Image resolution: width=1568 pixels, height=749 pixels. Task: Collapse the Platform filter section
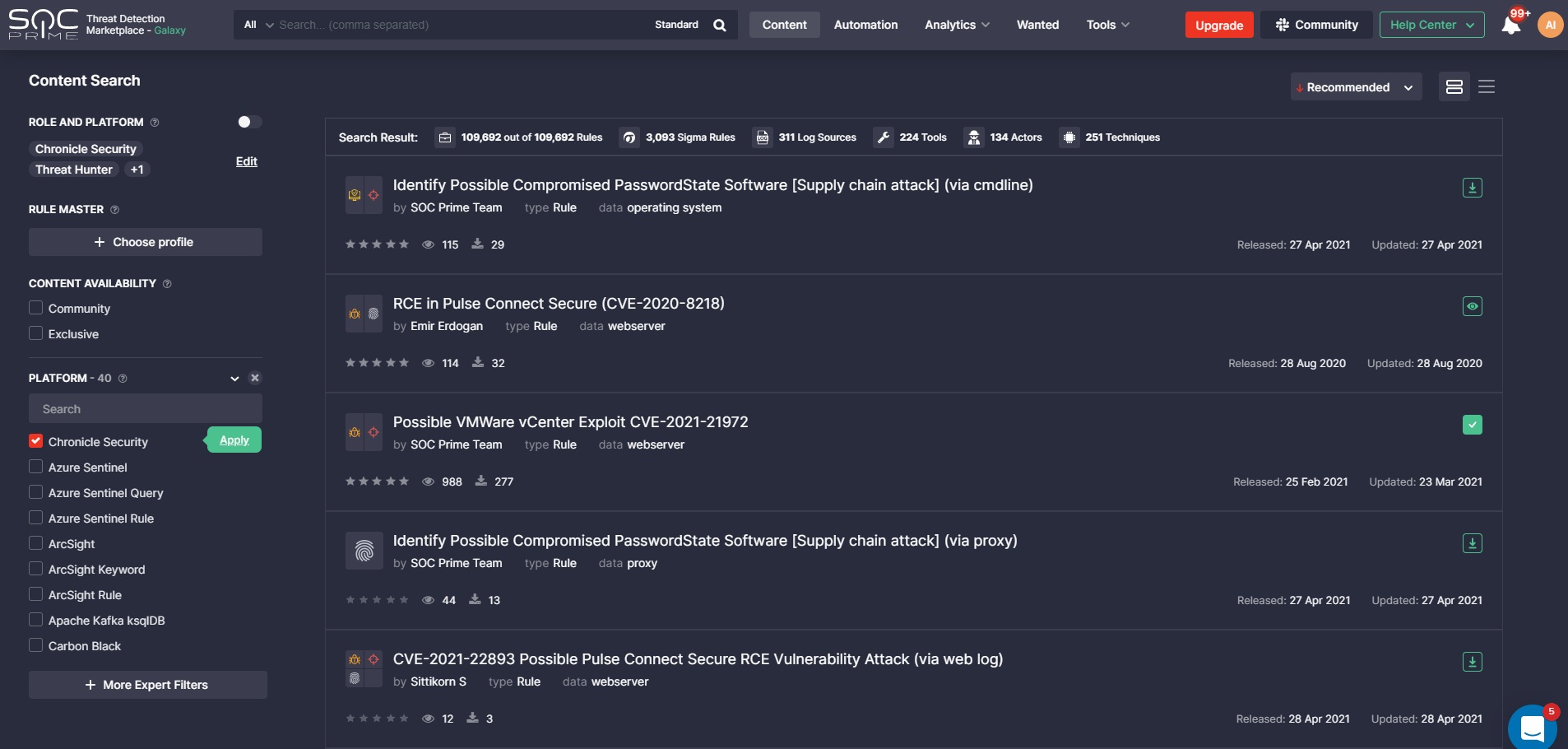(x=234, y=378)
